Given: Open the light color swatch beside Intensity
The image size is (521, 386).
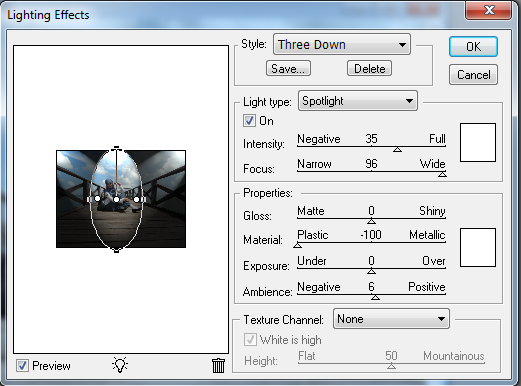Looking at the screenshot, I should click(478, 142).
